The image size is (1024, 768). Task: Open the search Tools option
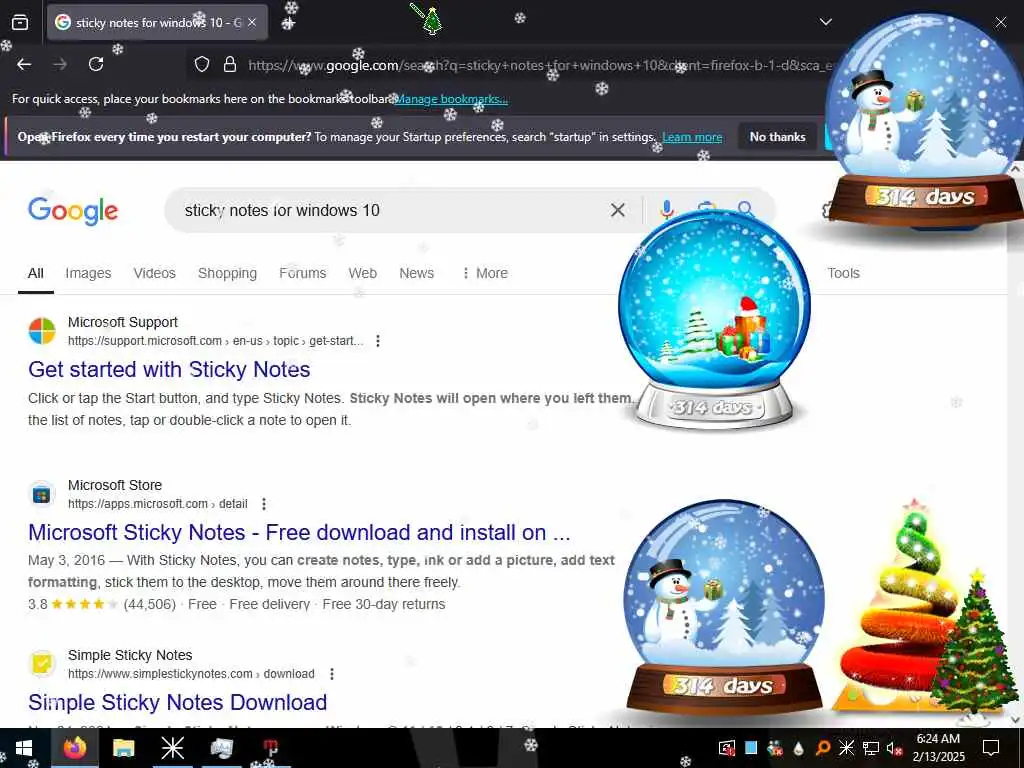[843, 273]
